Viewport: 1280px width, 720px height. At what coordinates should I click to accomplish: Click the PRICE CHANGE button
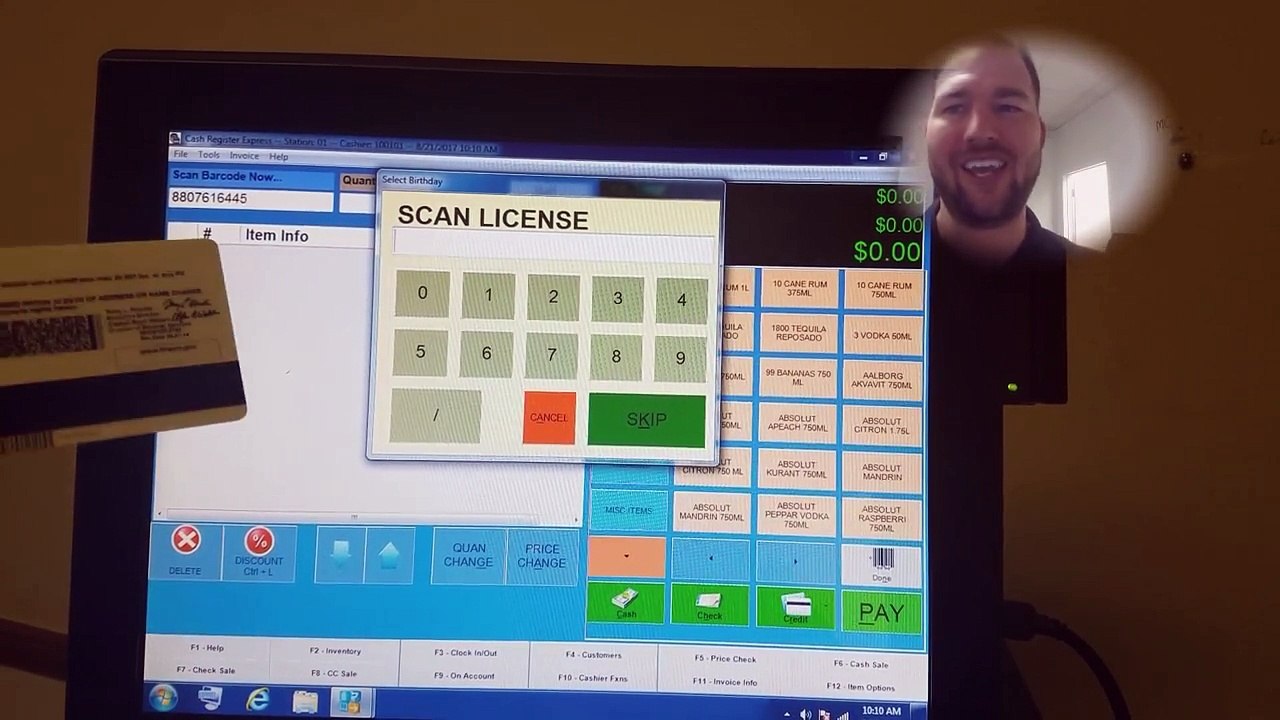[542, 556]
